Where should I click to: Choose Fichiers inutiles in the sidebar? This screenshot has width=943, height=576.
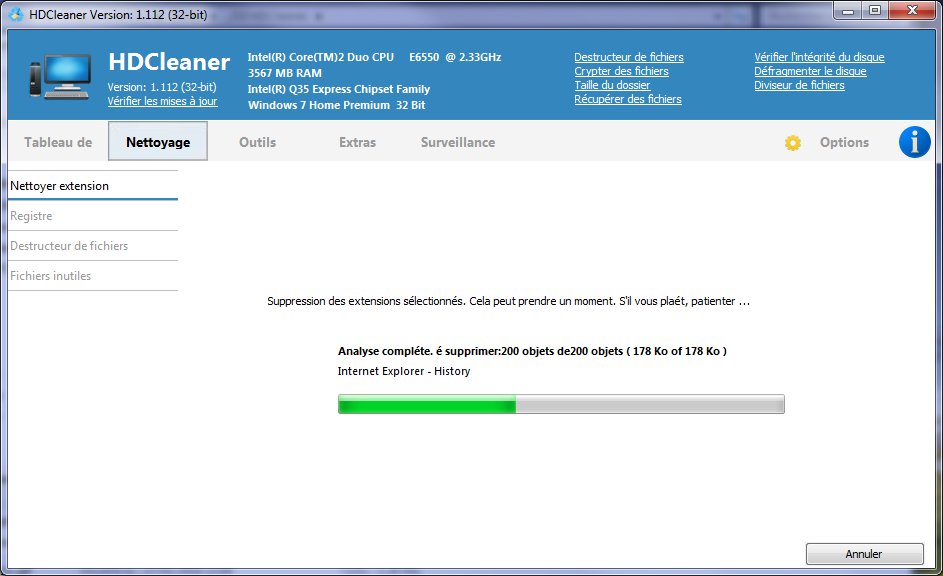pos(93,276)
